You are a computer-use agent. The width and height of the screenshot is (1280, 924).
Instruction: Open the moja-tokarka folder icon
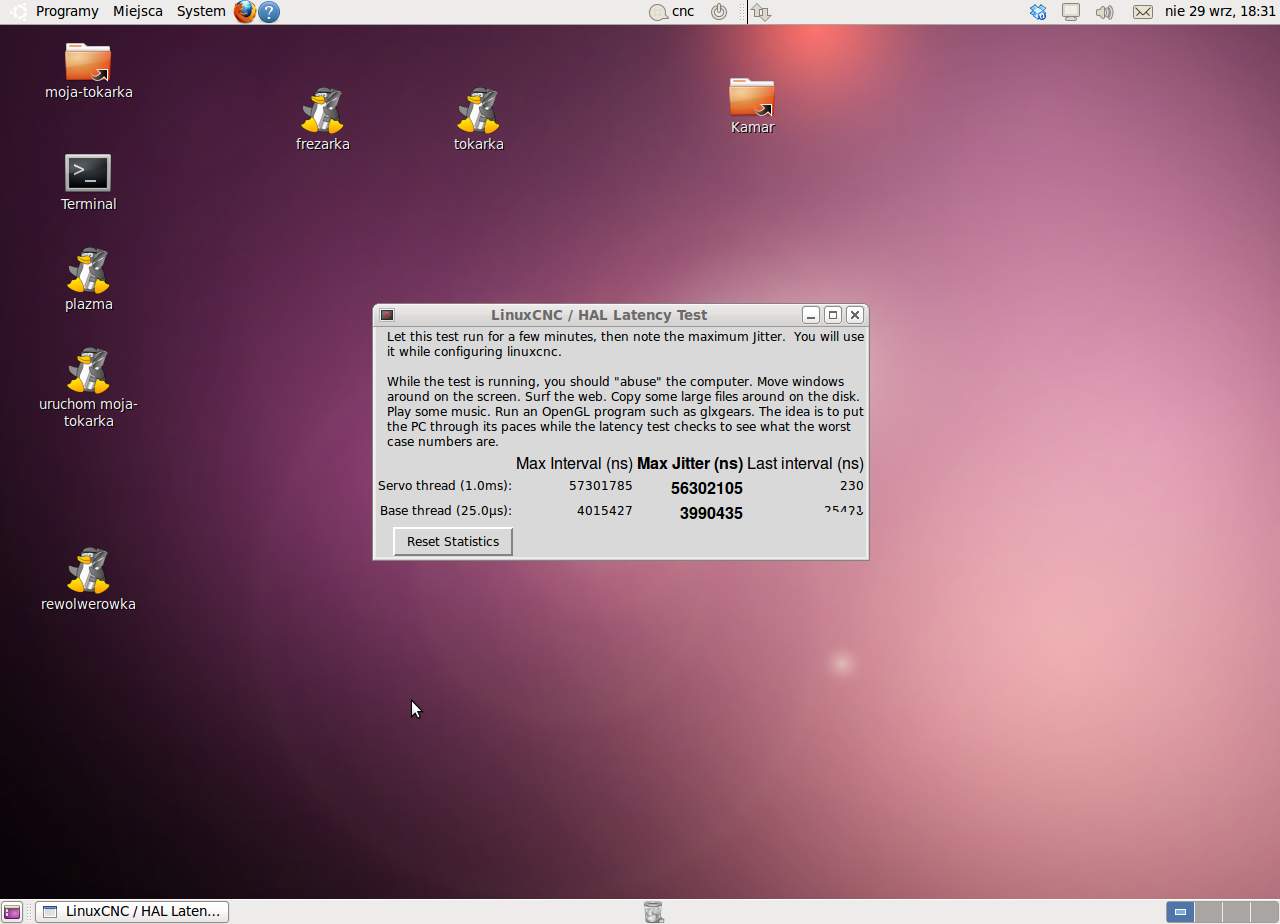[88, 62]
